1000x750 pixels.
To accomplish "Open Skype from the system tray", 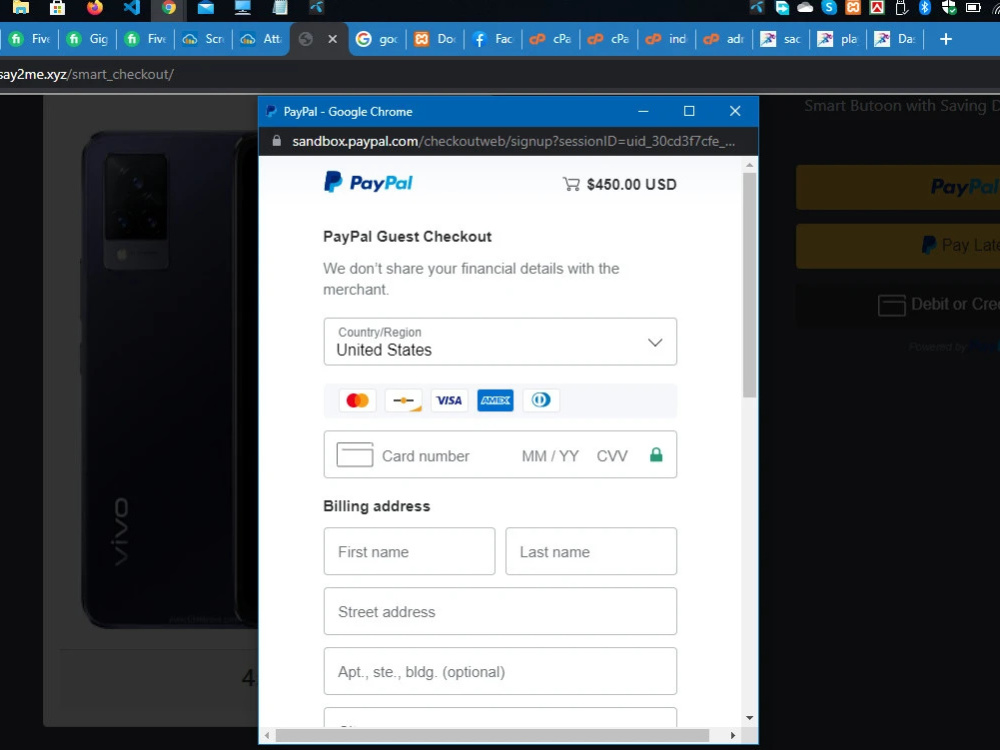I will (x=829, y=7).
